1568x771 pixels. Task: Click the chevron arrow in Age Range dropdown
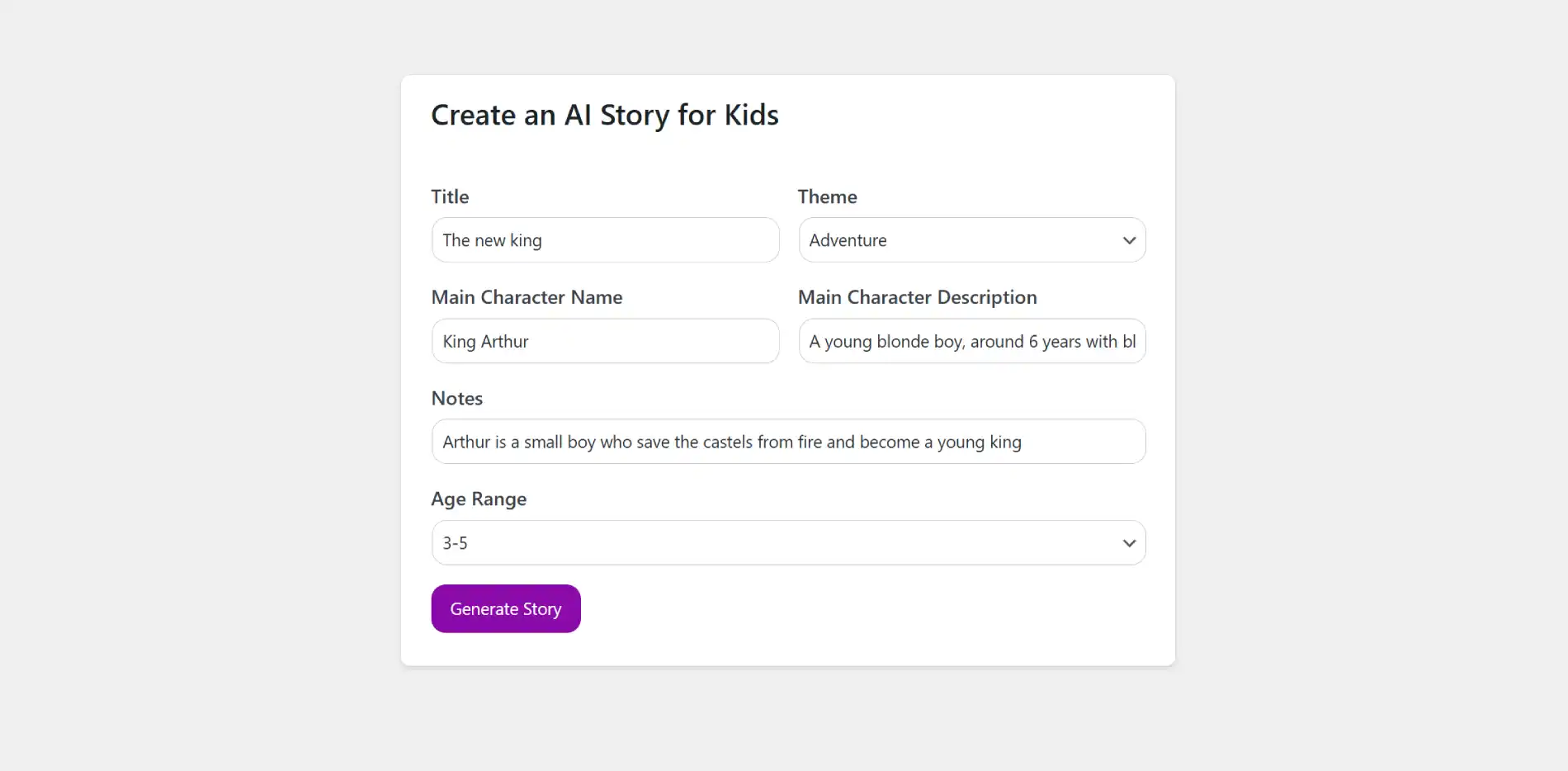tap(1129, 543)
